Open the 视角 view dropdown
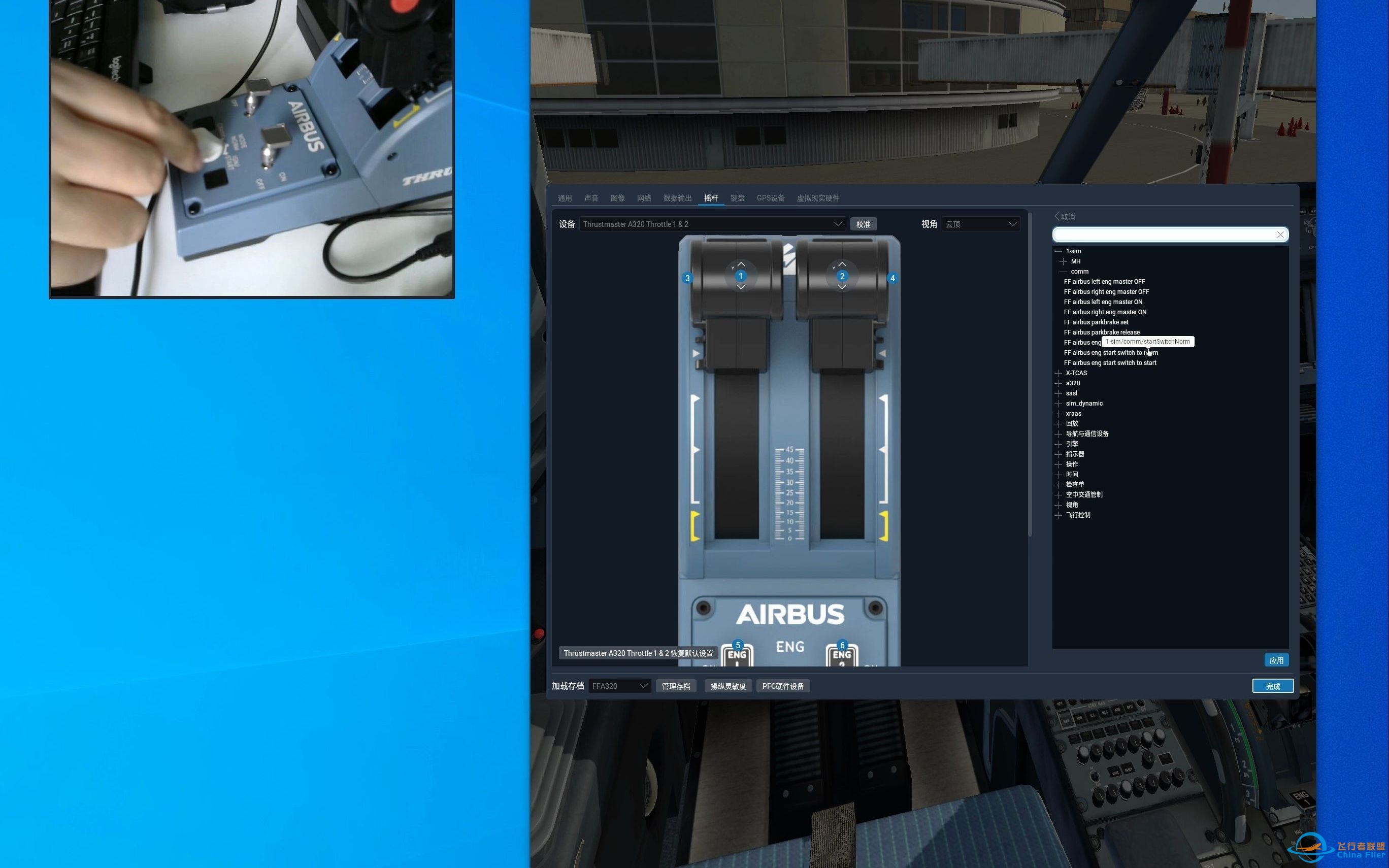The height and width of the screenshot is (868, 1389). coord(981,224)
